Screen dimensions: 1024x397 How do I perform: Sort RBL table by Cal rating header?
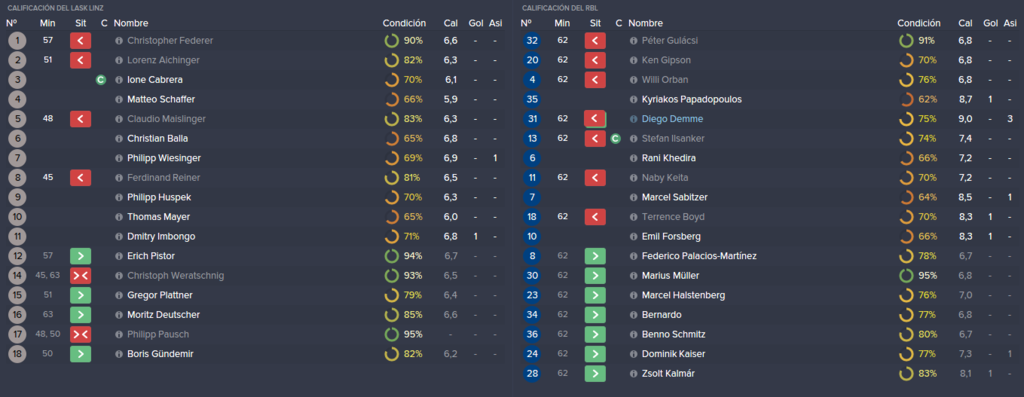(x=965, y=23)
